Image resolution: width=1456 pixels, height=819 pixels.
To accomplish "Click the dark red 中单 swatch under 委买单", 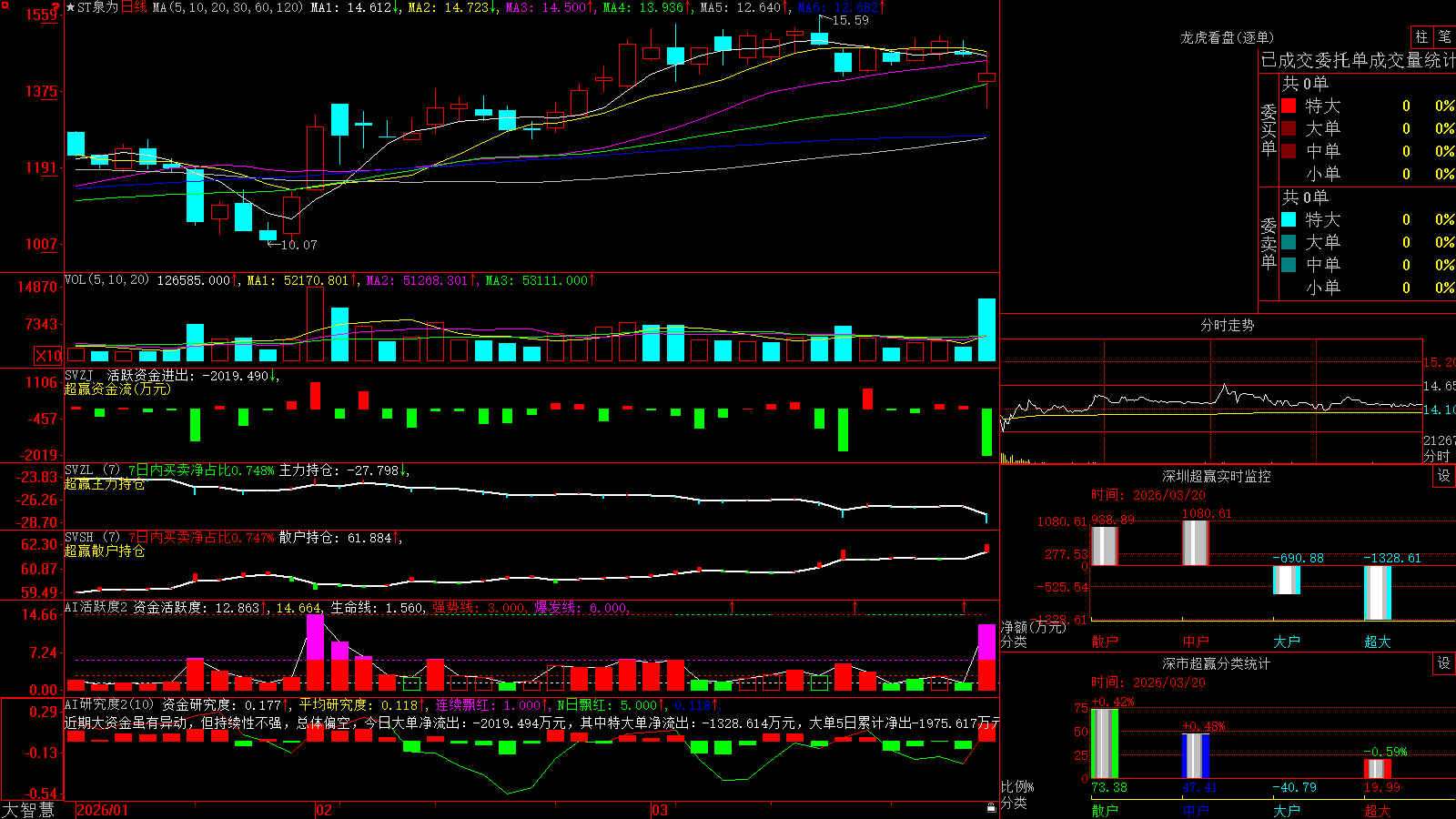I will [1289, 151].
